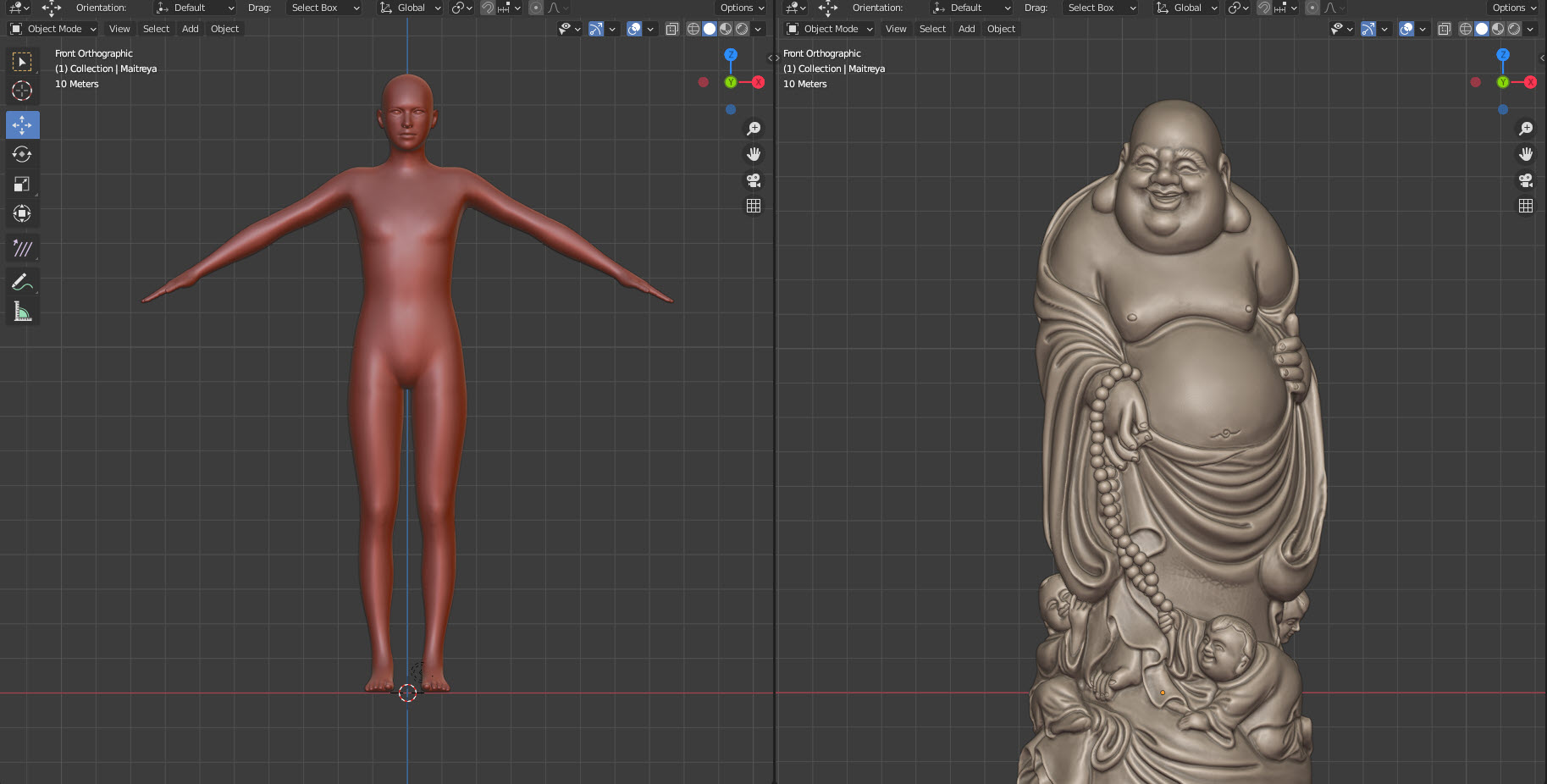Click perspective/orthographic grid icon in right viewport
This screenshot has height=784, width=1547.
[x=1526, y=206]
